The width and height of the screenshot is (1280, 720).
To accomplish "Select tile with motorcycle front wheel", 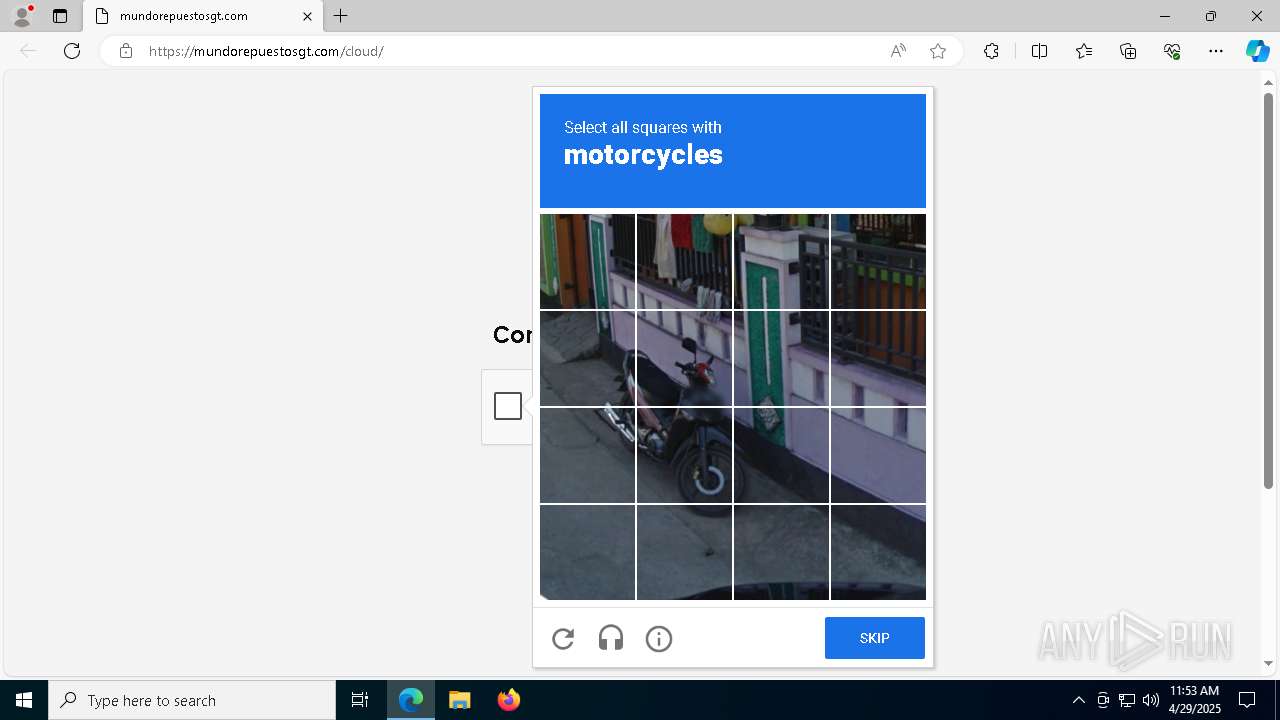I will tap(684, 455).
